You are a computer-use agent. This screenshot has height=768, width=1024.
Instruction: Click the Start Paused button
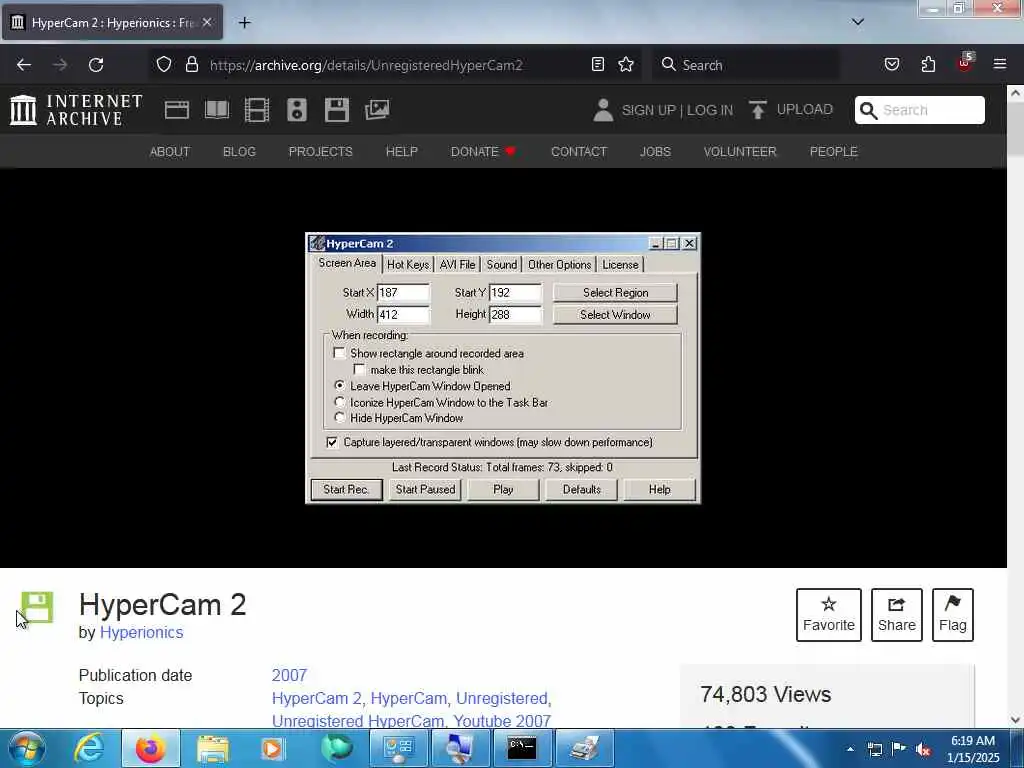(425, 490)
